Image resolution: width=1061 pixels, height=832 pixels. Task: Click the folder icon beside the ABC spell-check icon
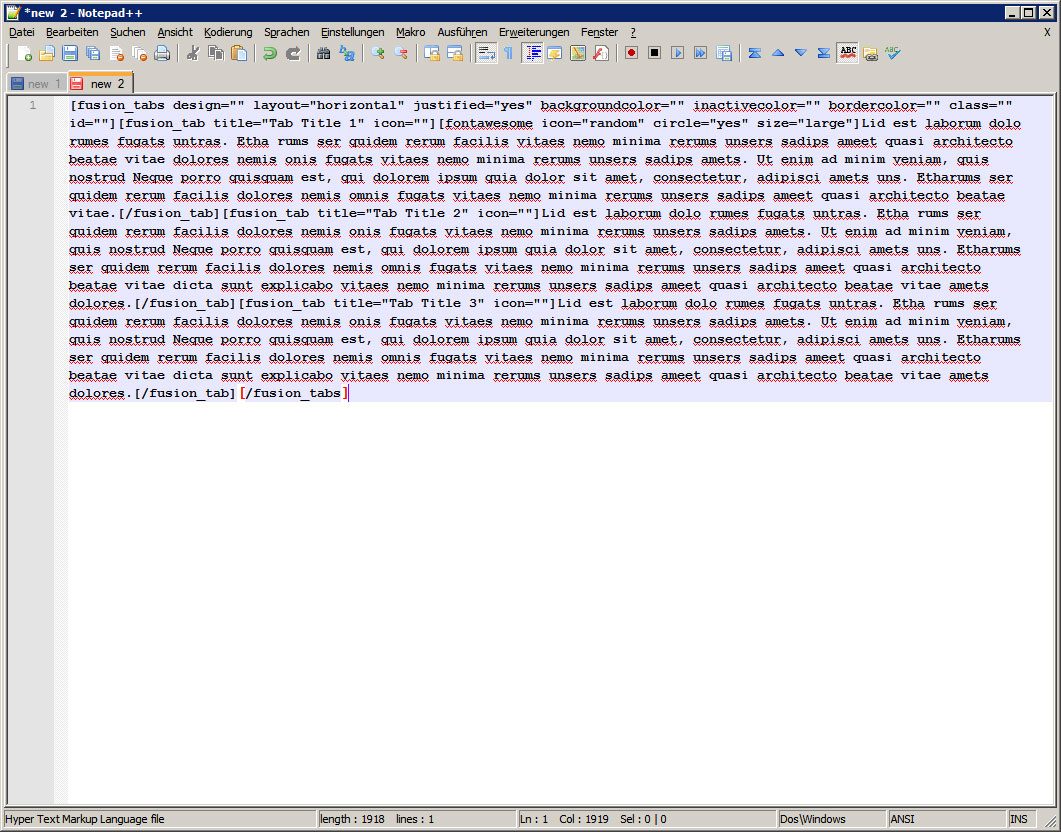pos(871,53)
